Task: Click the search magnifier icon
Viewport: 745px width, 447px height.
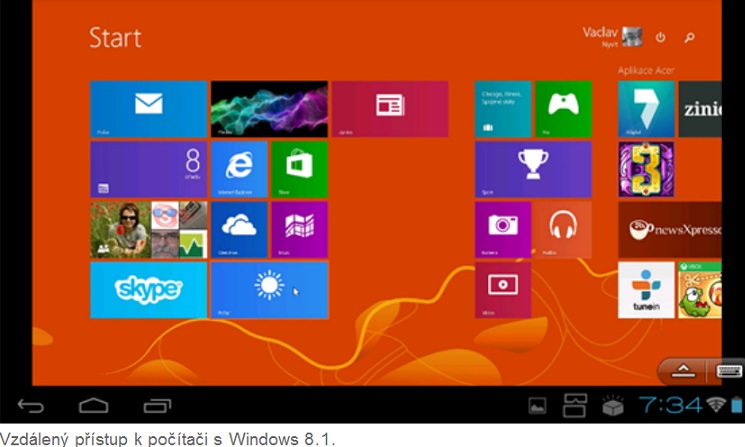Action: pos(689,37)
